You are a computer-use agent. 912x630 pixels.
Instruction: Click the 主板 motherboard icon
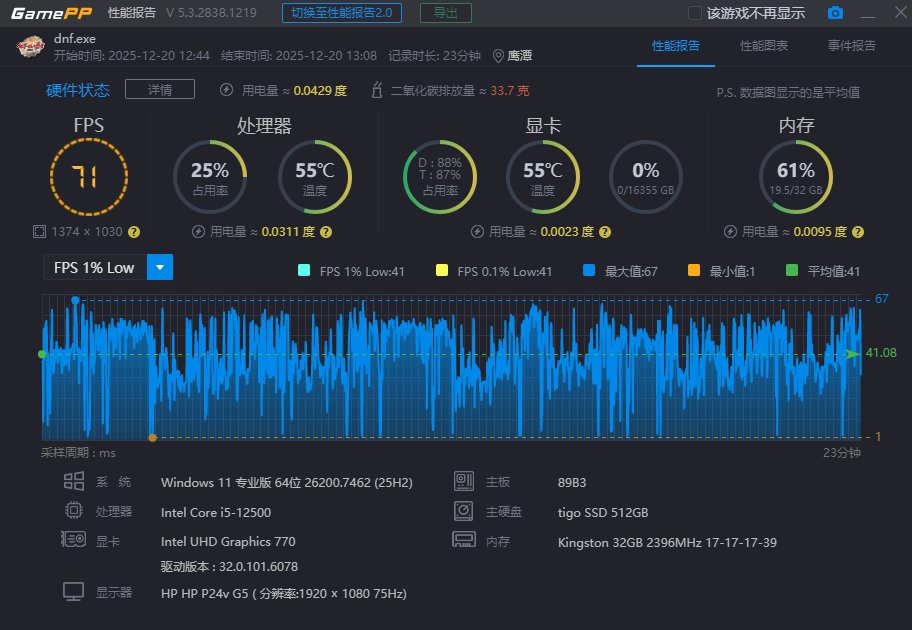pos(465,481)
